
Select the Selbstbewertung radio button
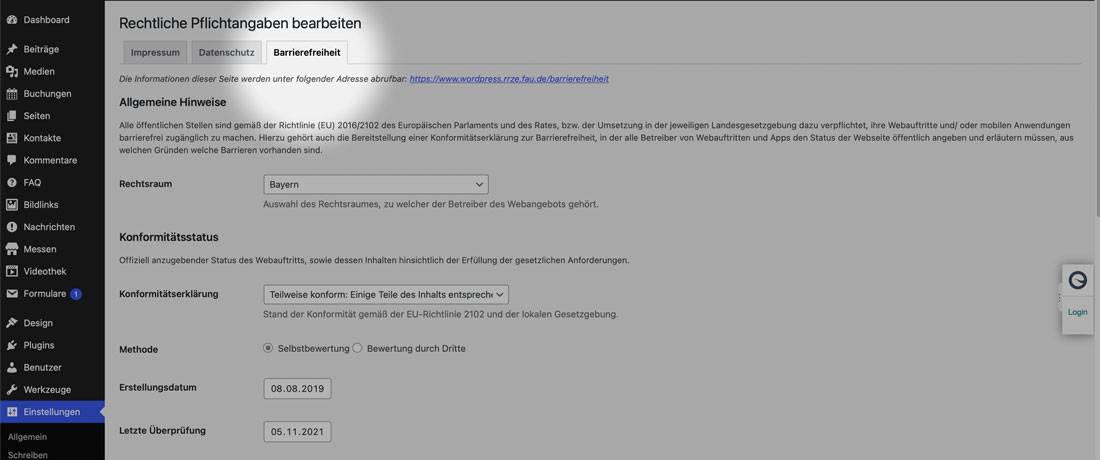[x=268, y=349]
